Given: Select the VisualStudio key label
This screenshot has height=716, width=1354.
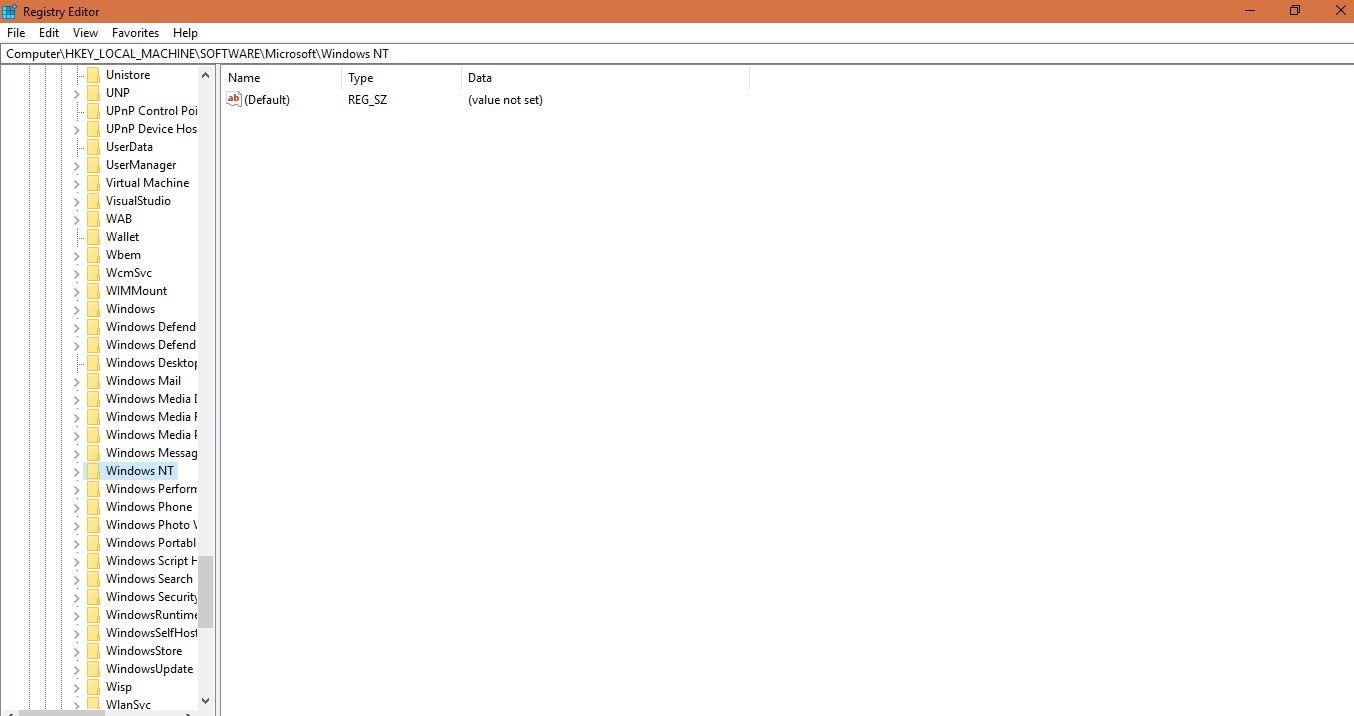Looking at the screenshot, I should (x=138, y=201).
